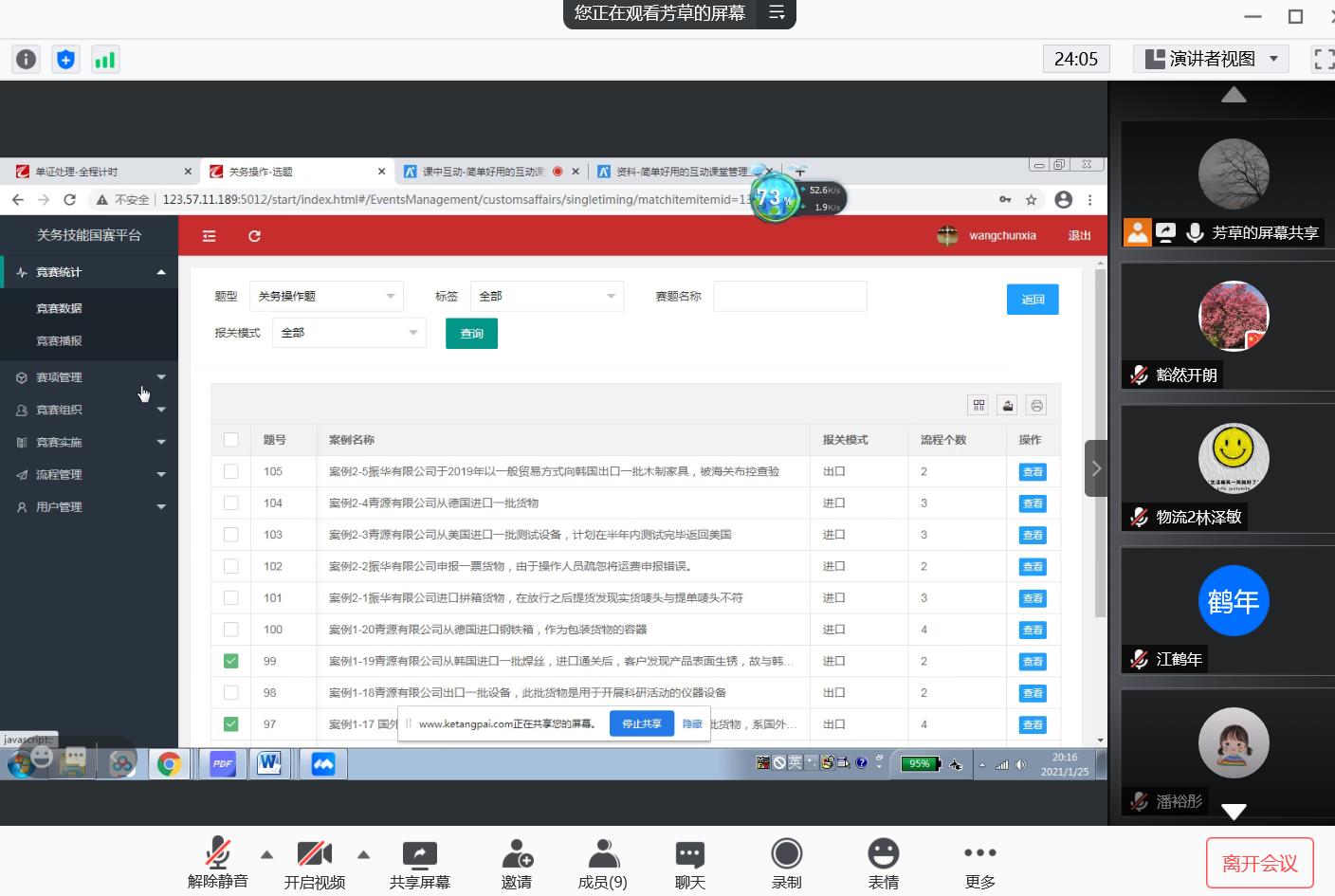
Task: Open the reactions emoji icon
Action: tap(883, 854)
